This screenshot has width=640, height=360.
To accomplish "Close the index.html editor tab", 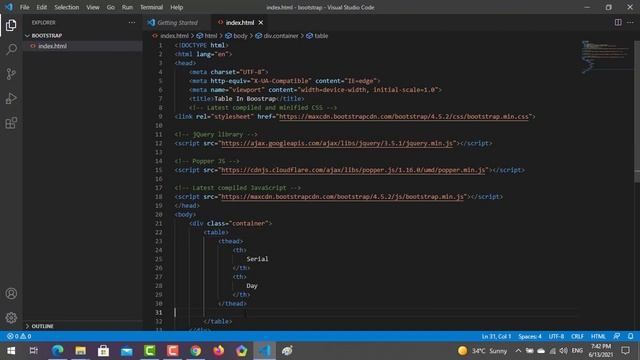I will pyautogui.click(x=261, y=22).
